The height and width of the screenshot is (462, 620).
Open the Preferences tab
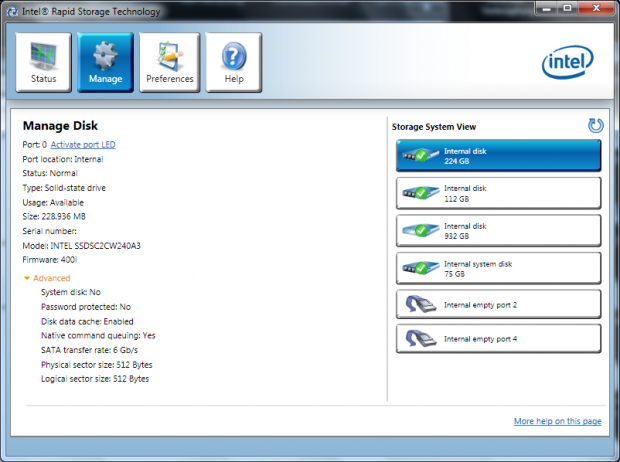pos(170,62)
